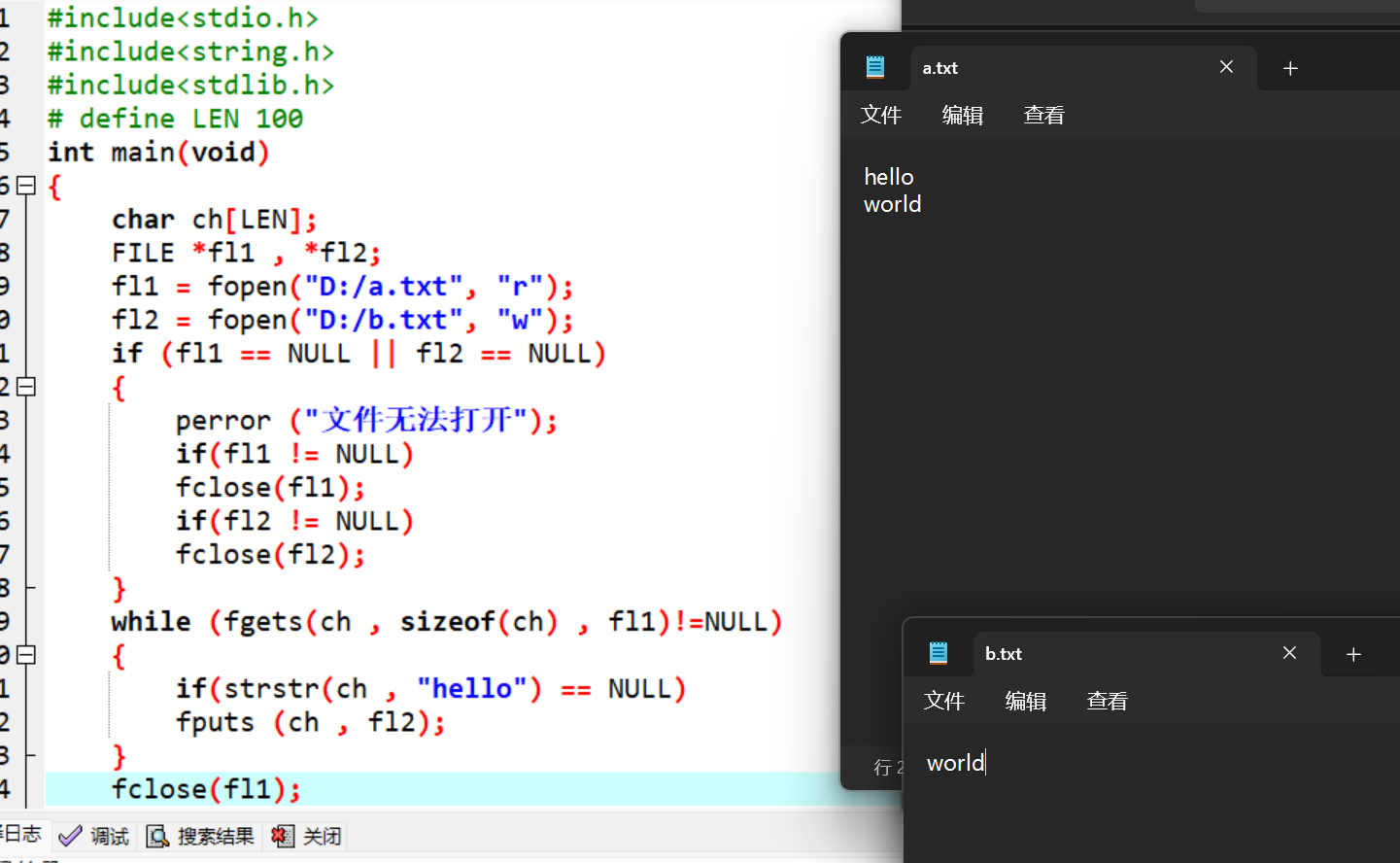The image size is (1400, 863).
Task: Collapse the while-loop code fold
Action: (x=26, y=655)
